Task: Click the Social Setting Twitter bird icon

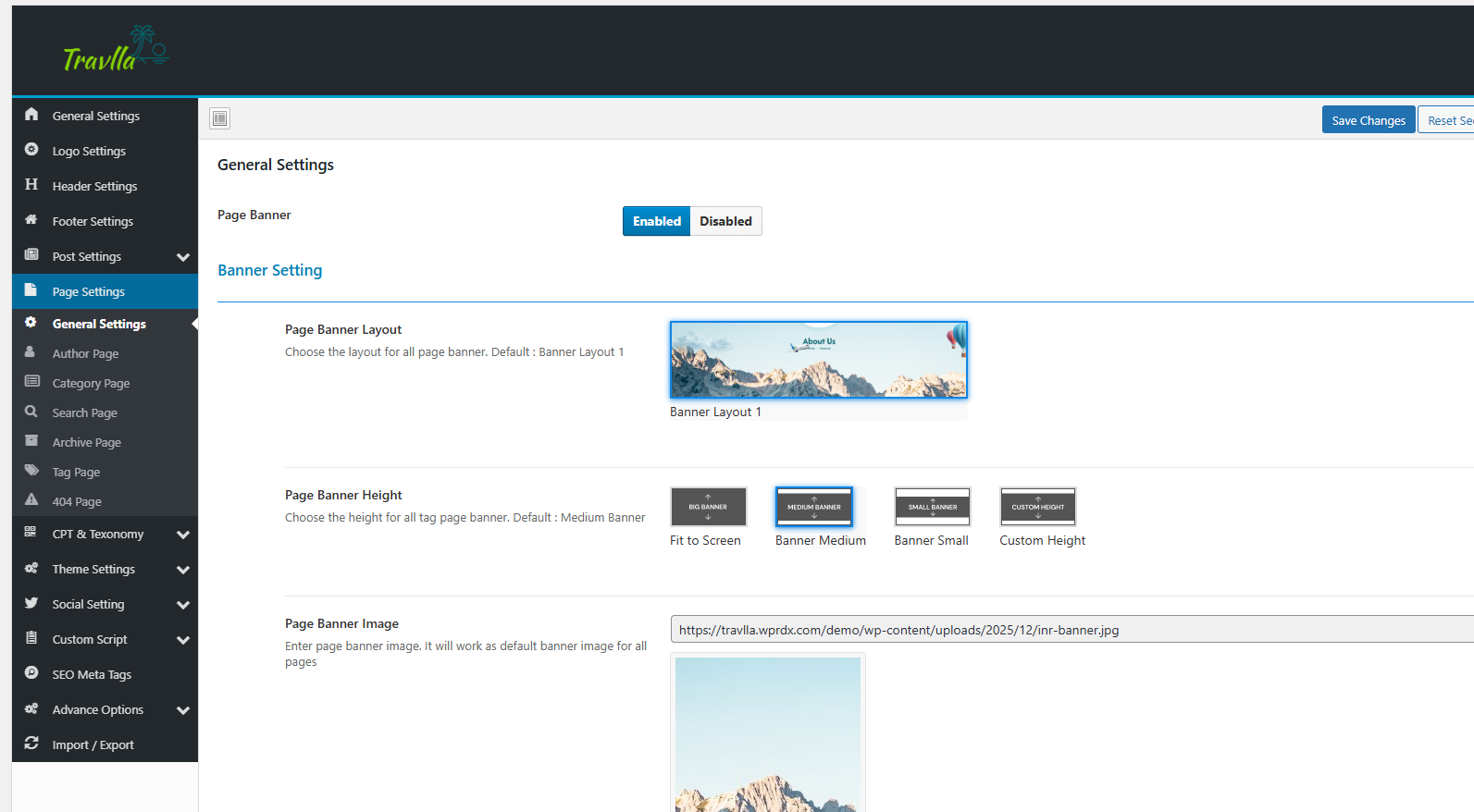Action: pyautogui.click(x=31, y=603)
